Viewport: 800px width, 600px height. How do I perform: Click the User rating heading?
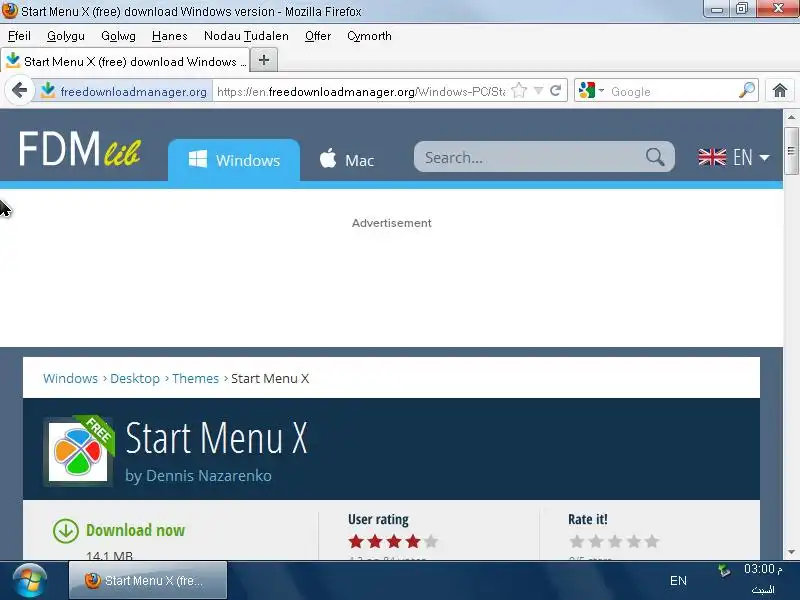[x=378, y=519]
